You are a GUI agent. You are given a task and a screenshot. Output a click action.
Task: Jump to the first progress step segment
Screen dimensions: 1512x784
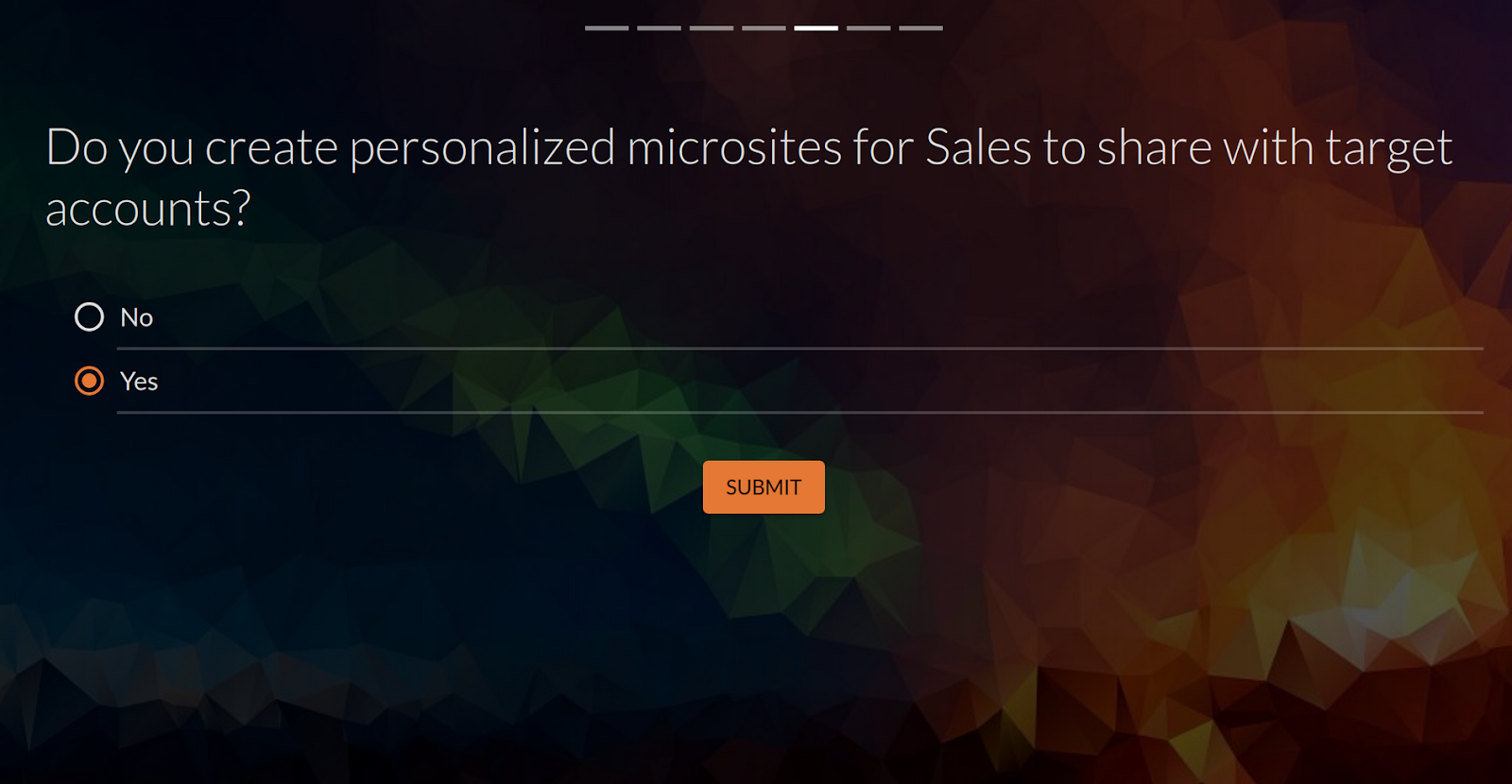(x=607, y=28)
